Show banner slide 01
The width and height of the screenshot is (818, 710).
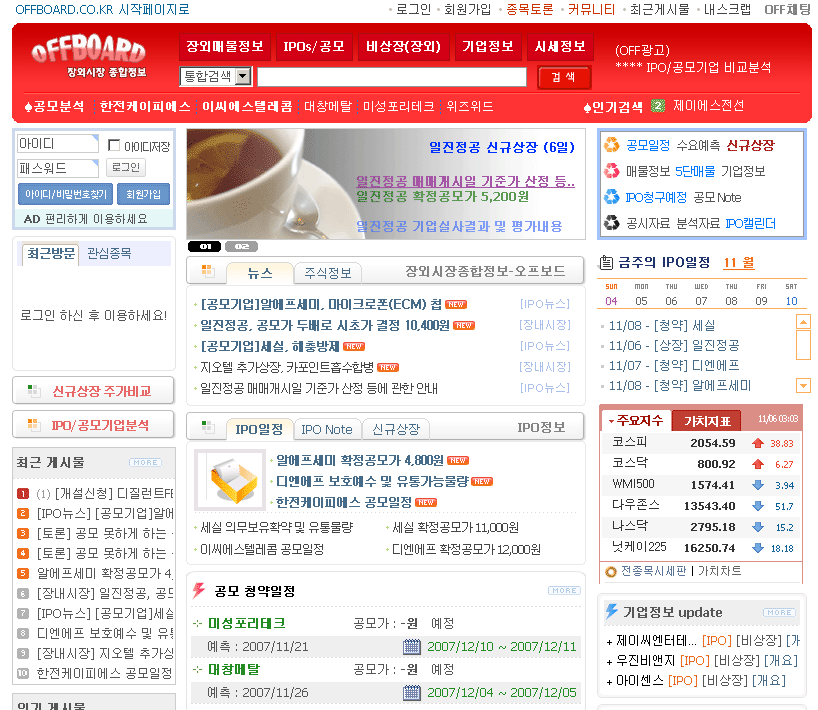tap(204, 246)
